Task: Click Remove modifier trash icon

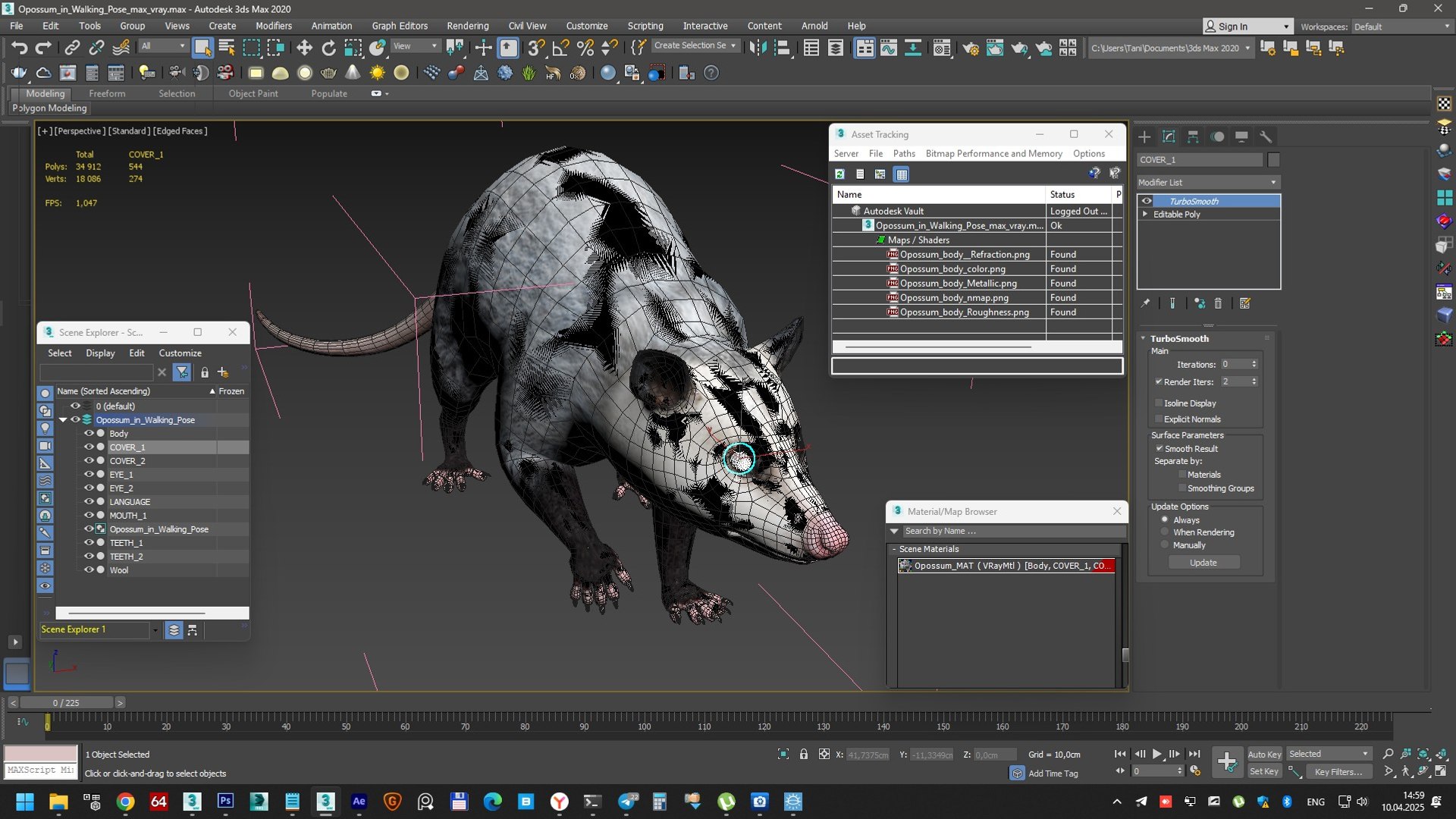Action: [x=1218, y=303]
